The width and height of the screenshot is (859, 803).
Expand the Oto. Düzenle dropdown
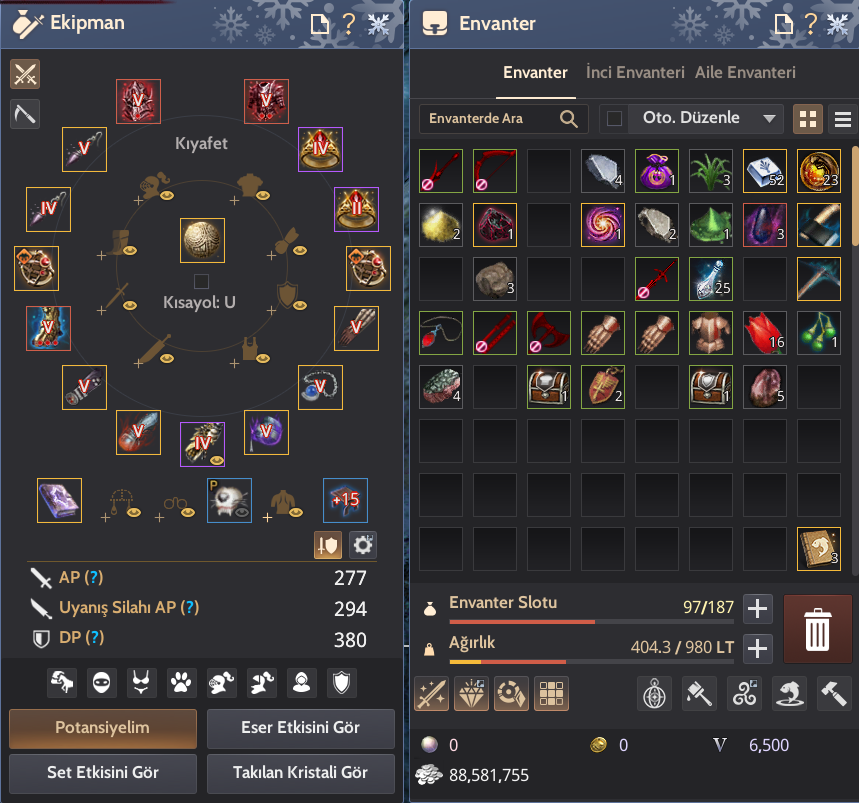[769, 119]
